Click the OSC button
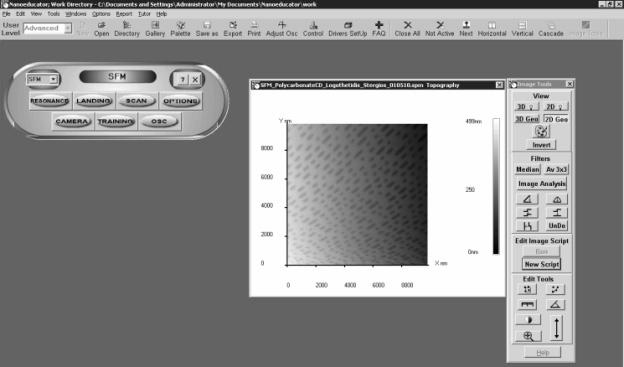This screenshot has width=624, height=367. 159,121
